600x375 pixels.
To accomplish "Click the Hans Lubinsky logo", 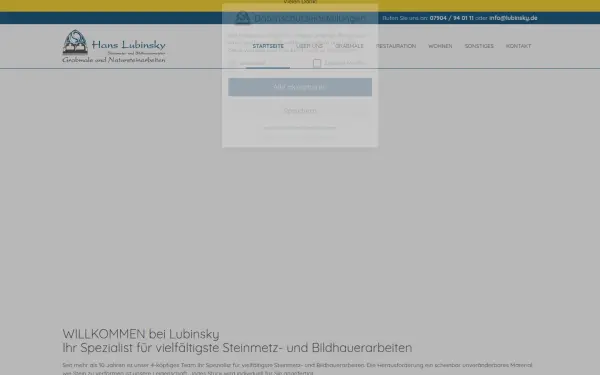I will [114, 46].
